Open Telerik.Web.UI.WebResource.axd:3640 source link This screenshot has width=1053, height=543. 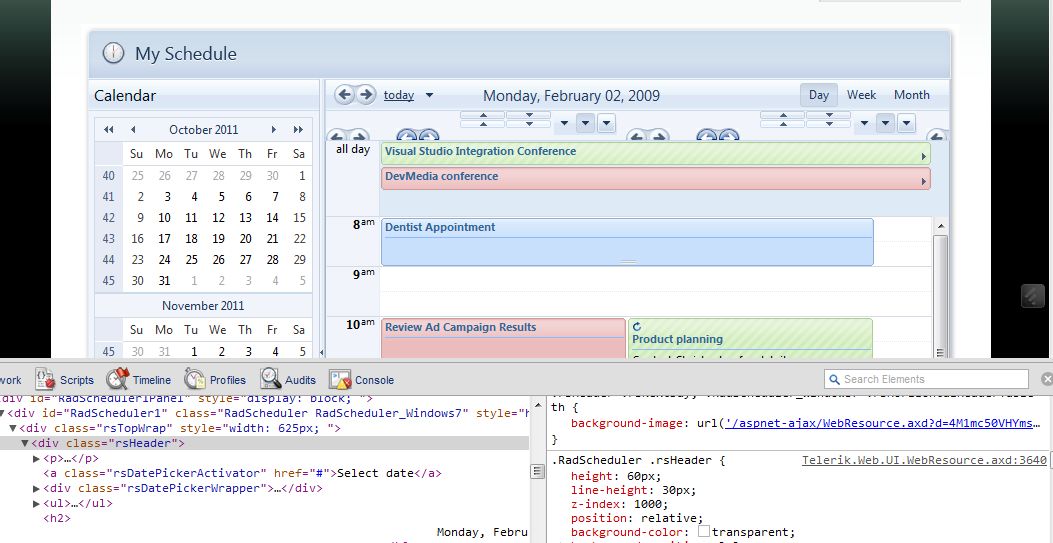click(924, 460)
